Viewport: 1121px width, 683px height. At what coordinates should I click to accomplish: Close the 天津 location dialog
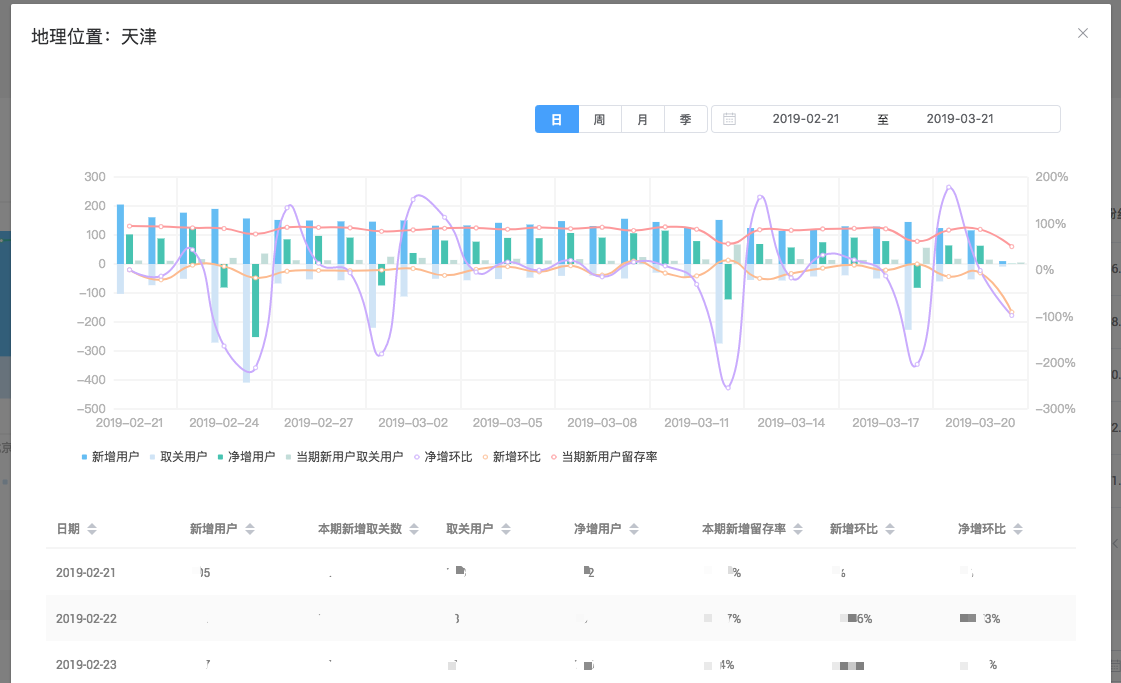point(1082,33)
